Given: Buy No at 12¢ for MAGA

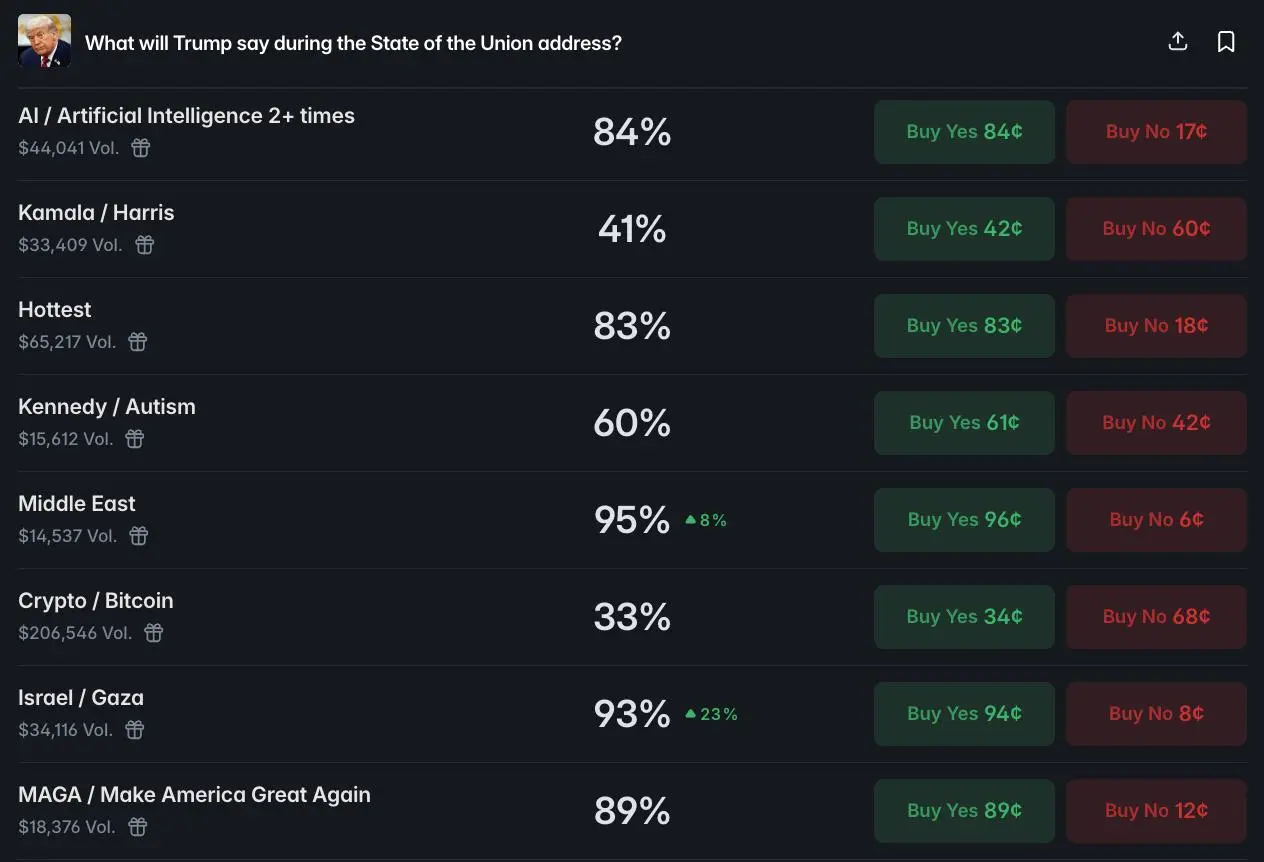Looking at the screenshot, I should [x=1156, y=811].
